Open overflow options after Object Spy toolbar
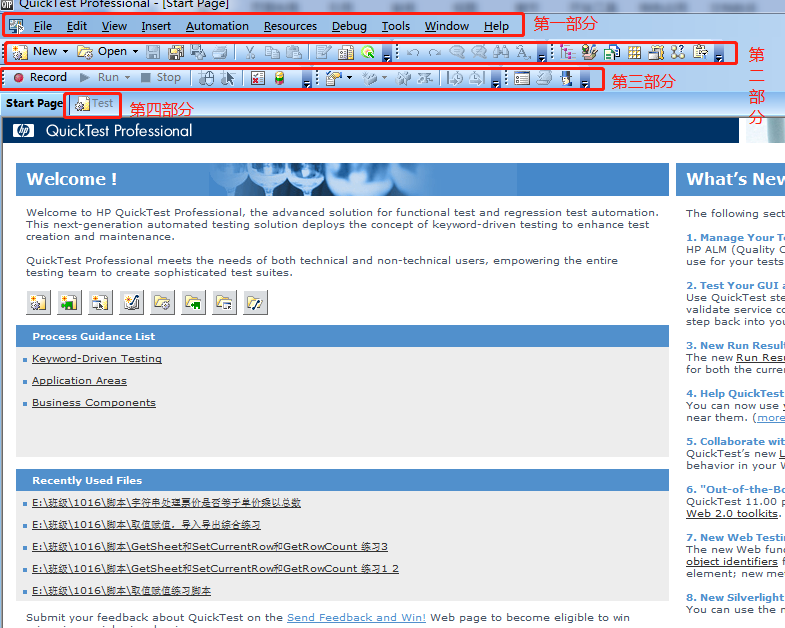785x628 pixels. [x=585, y=80]
